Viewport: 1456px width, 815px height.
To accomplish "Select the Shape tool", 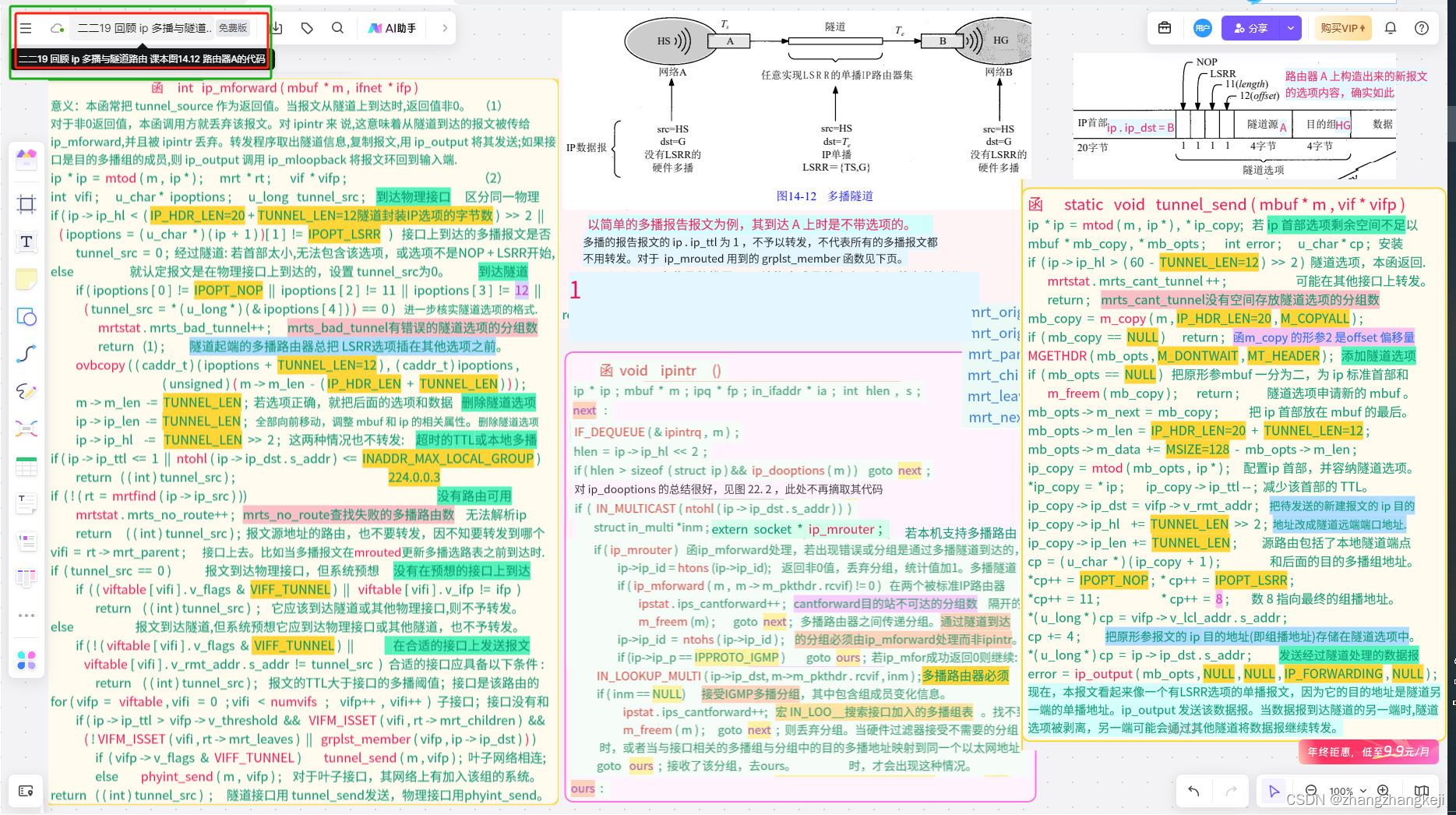I will click(x=26, y=316).
